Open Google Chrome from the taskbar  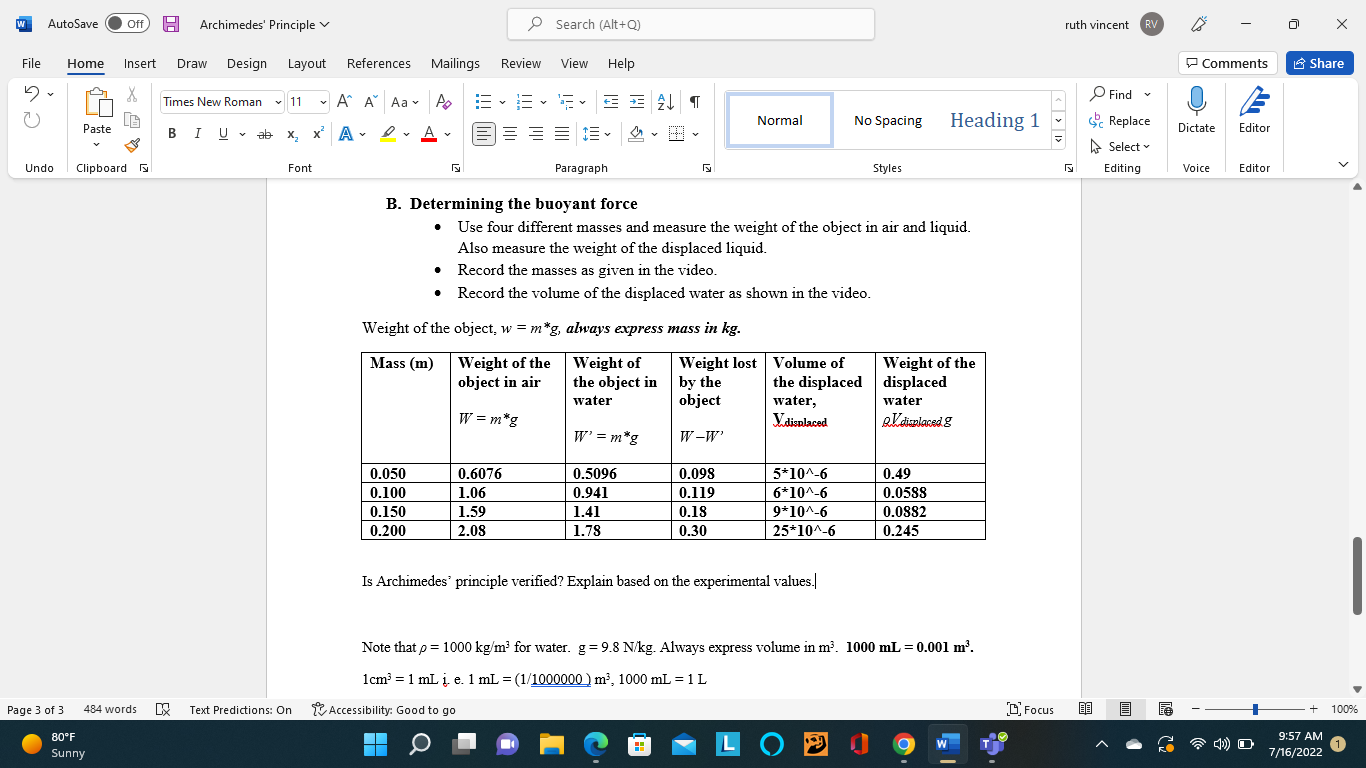pos(903,744)
